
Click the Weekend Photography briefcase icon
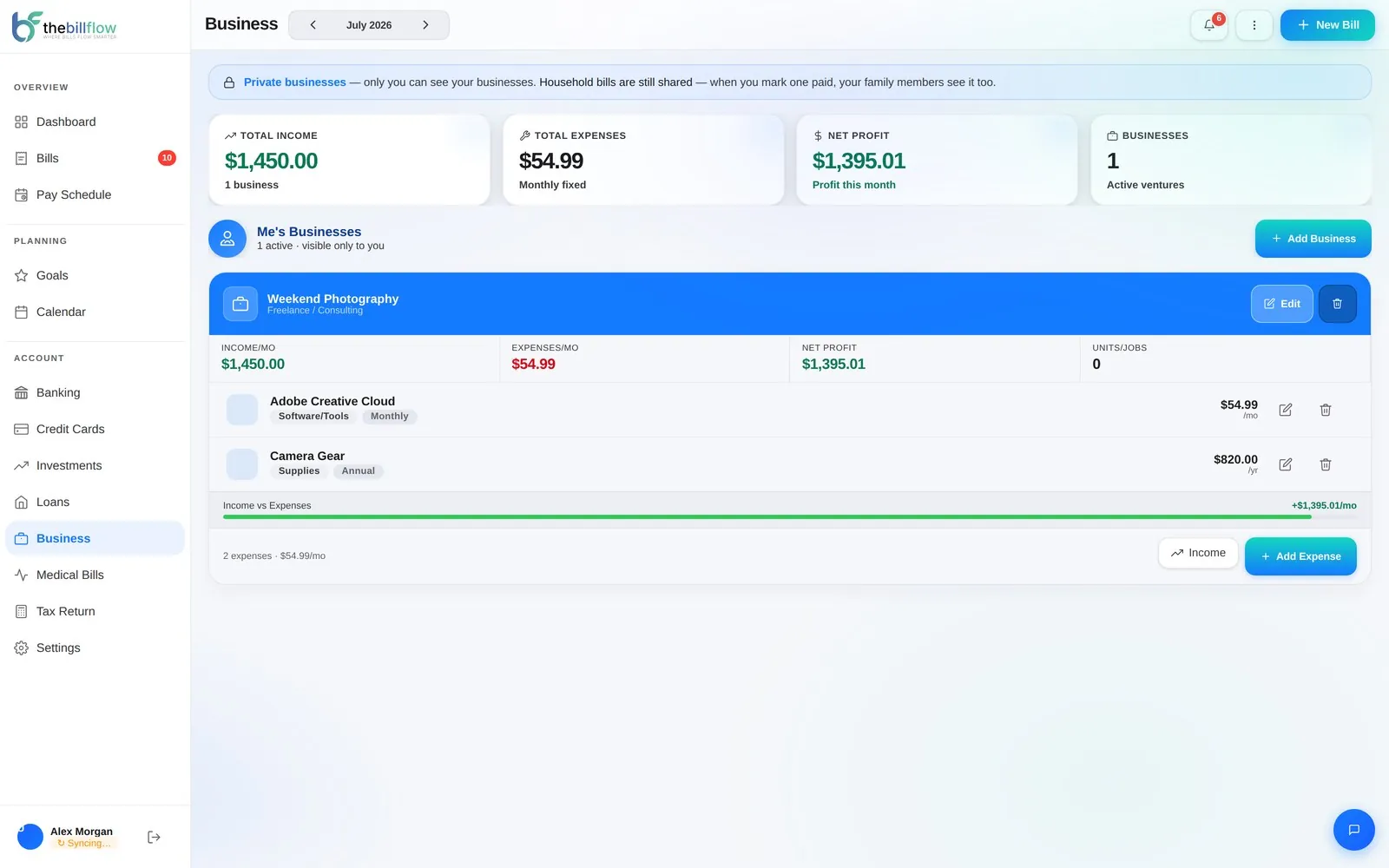(240, 304)
